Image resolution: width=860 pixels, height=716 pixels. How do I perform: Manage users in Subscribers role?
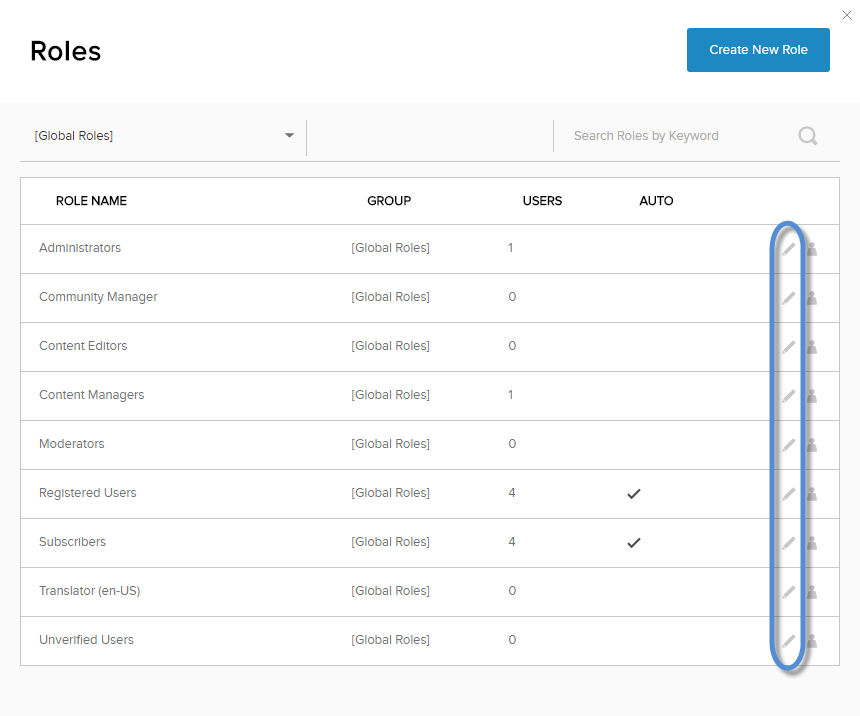point(812,543)
